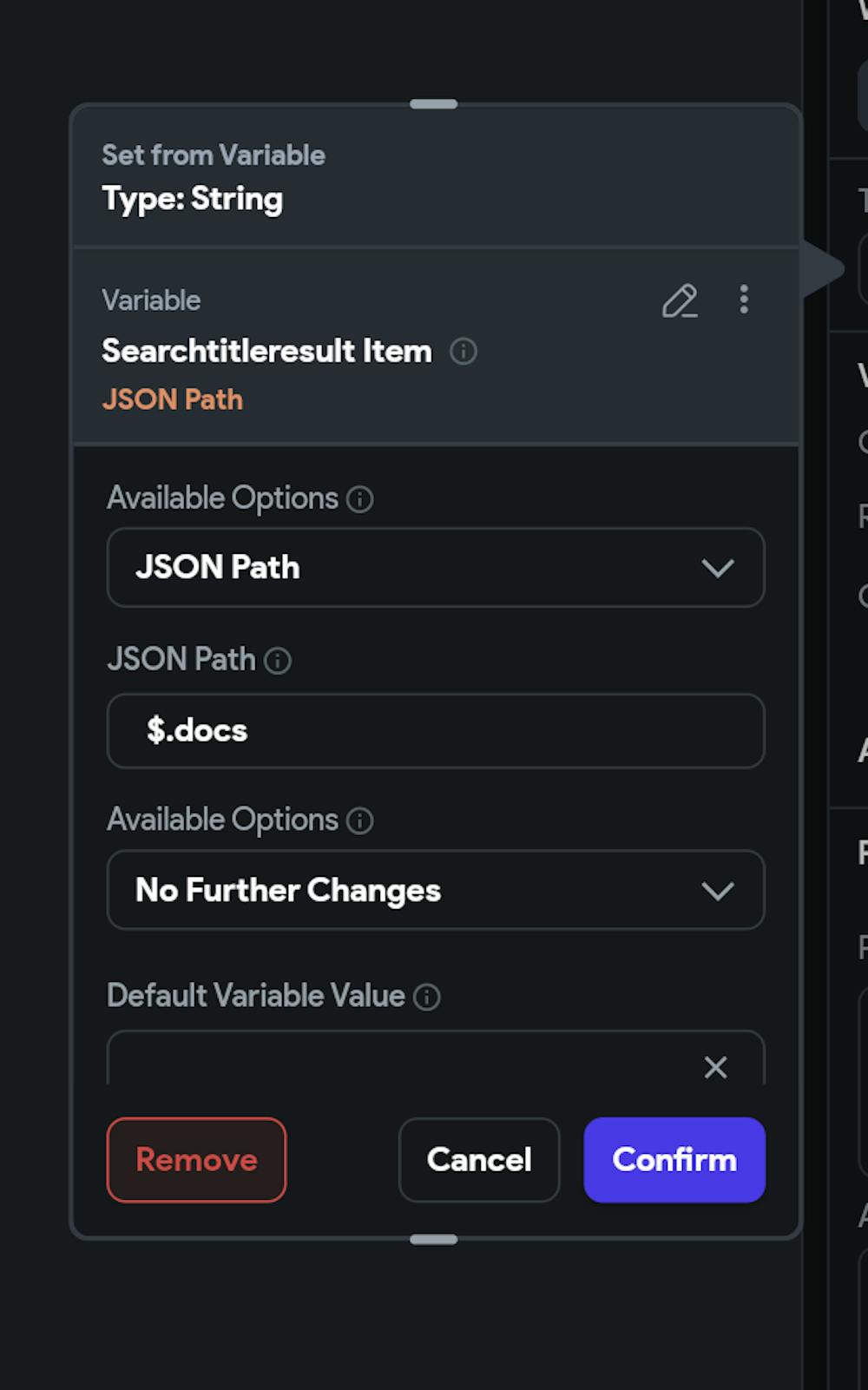Grab the top resize handle of the panel

433,104
